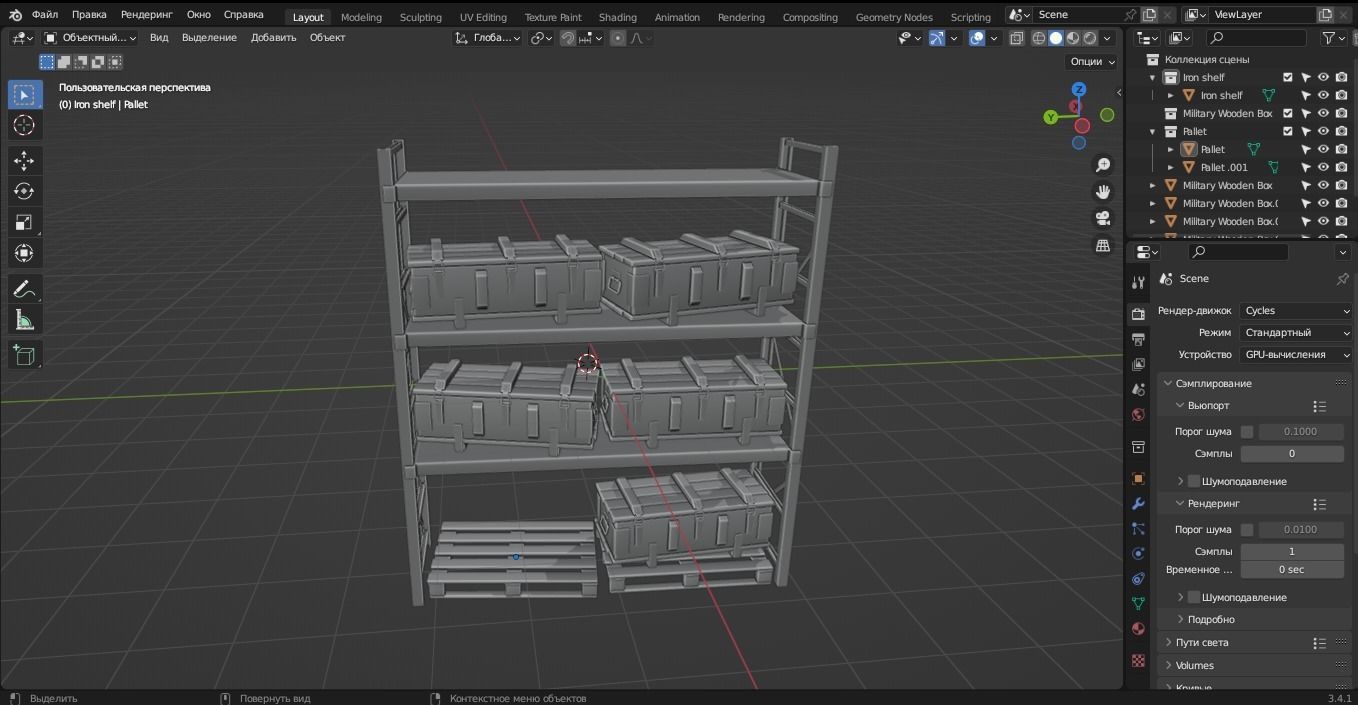The height and width of the screenshot is (705, 1358).
Task: Exclude Military Wooden Box collection via checkbox
Action: point(1288,114)
